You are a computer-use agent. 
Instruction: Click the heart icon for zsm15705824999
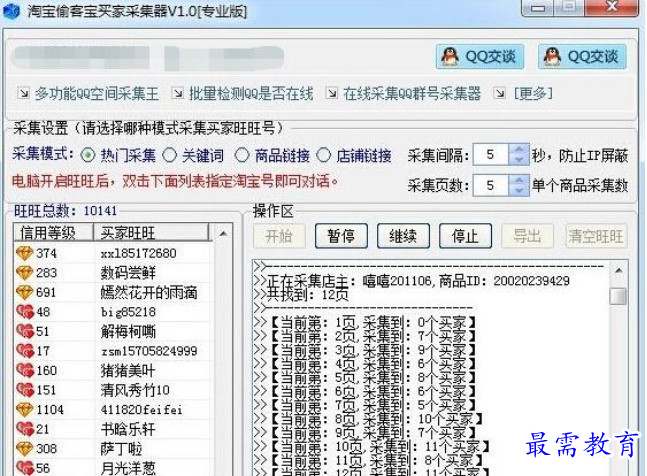pyautogui.click(x=25, y=351)
